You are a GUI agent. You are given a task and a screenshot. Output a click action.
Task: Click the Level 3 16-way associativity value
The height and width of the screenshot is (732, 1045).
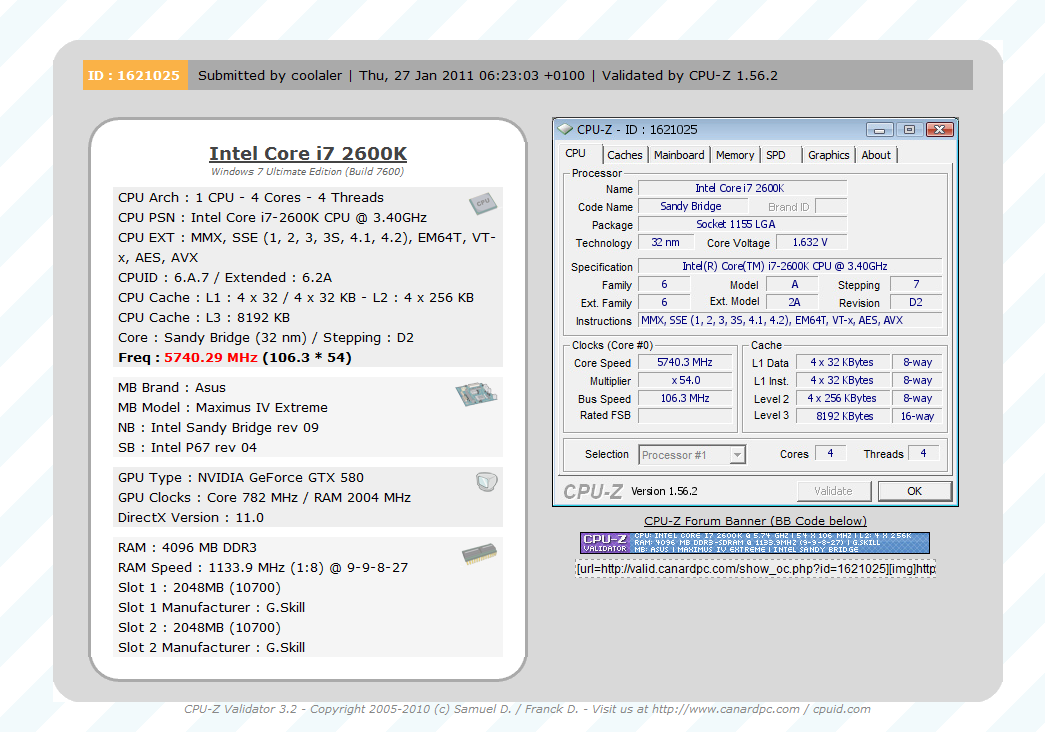point(917,415)
